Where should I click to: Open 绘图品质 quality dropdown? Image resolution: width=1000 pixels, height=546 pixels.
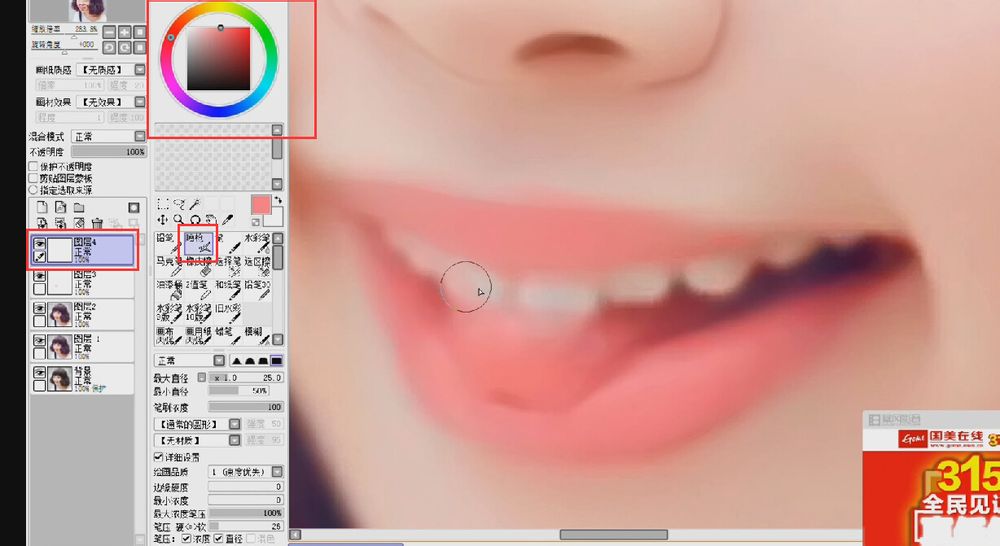277,472
